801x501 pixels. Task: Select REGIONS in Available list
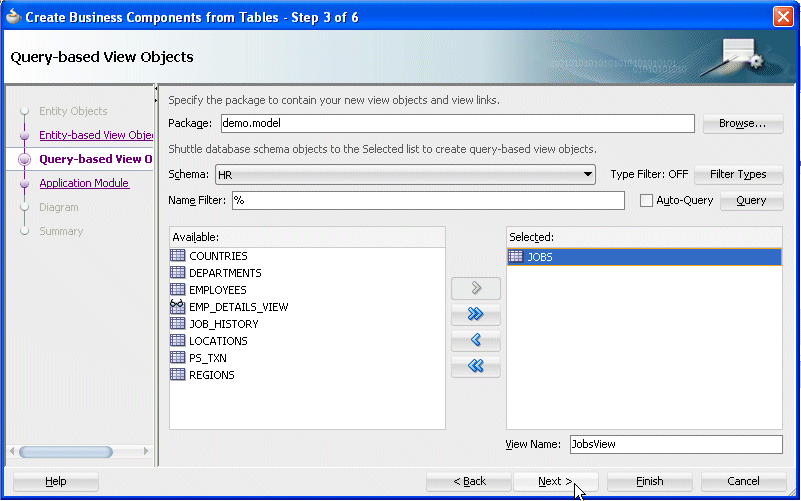coord(211,375)
